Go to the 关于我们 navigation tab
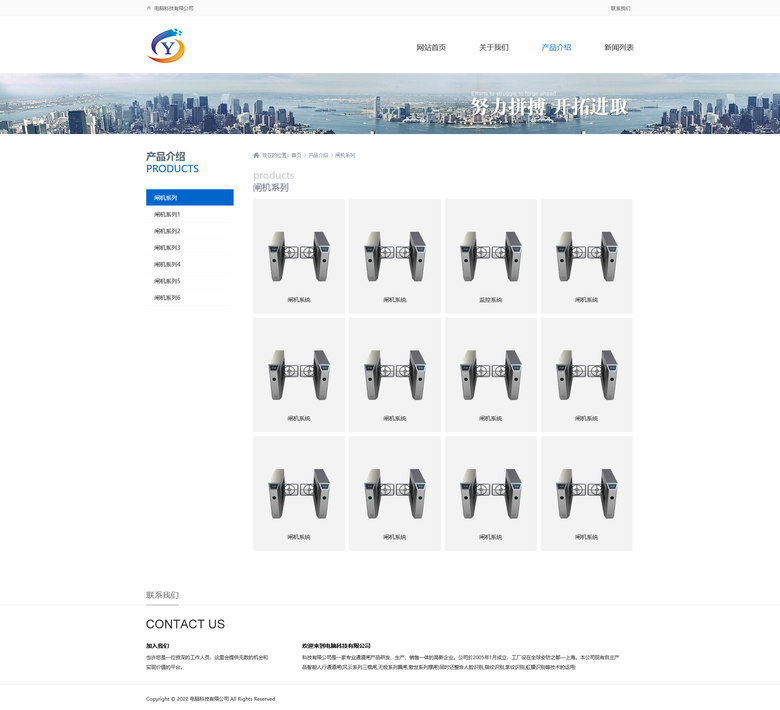Viewport: 780px width, 710px height. (493, 47)
